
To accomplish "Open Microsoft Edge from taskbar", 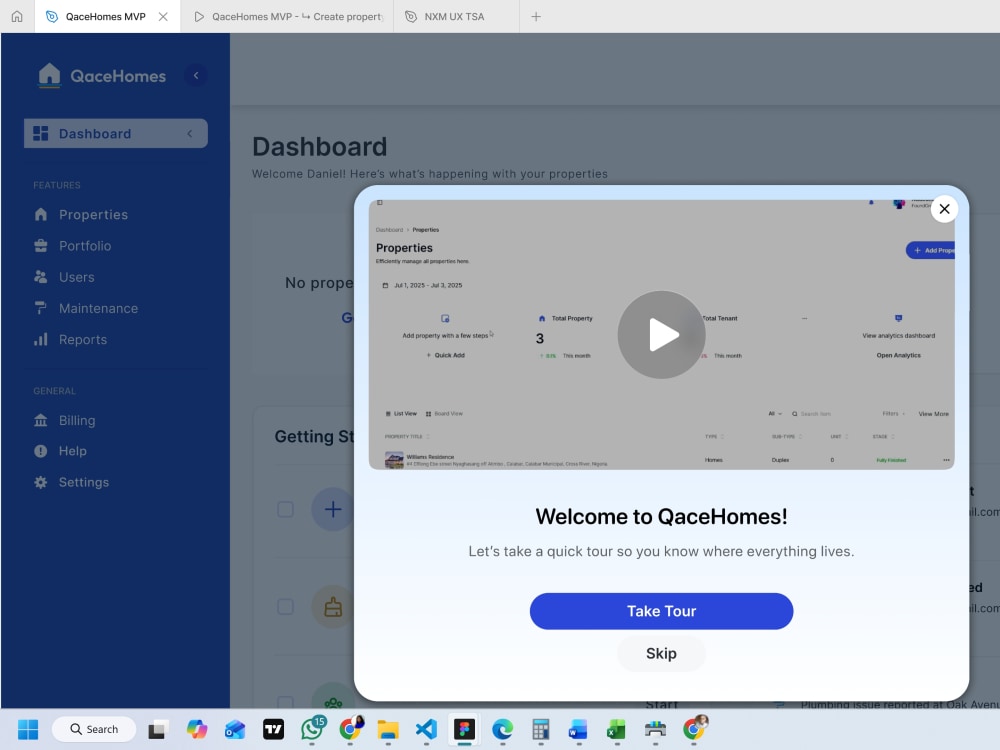I will [503, 729].
